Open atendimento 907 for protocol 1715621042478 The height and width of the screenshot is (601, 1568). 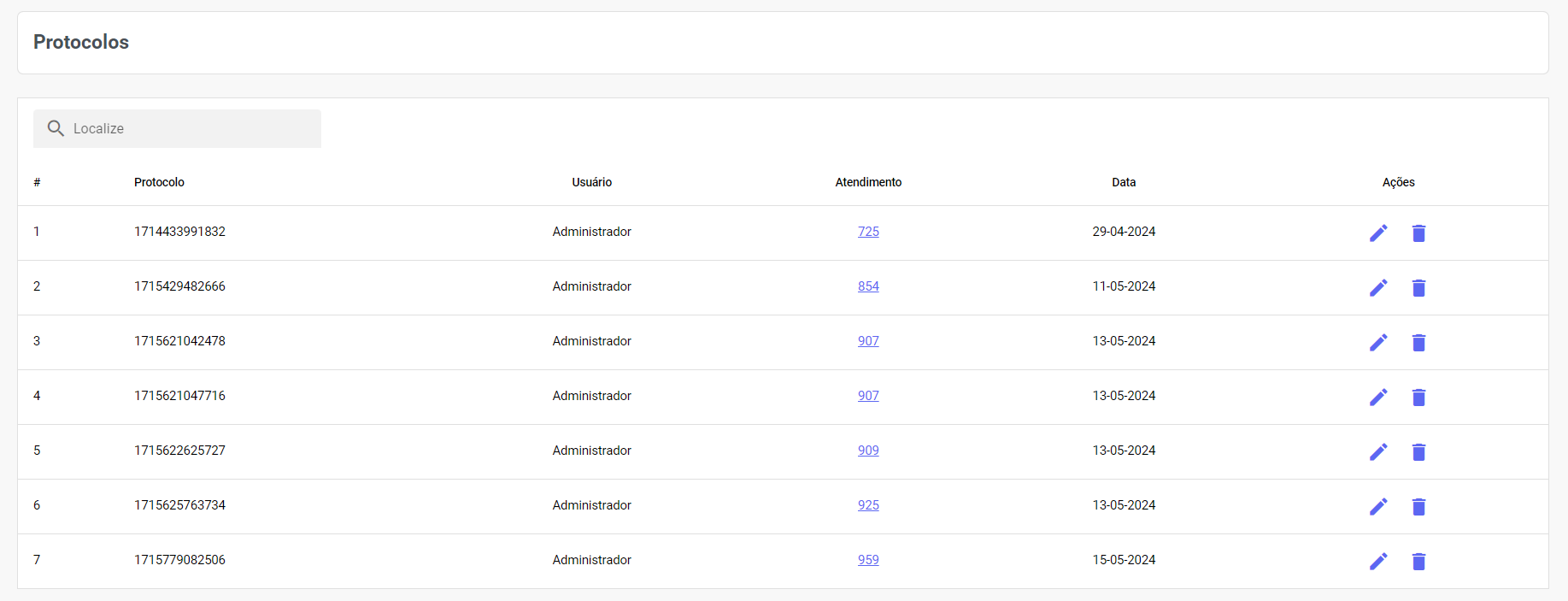pyautogui.click(x=868, y=341)
